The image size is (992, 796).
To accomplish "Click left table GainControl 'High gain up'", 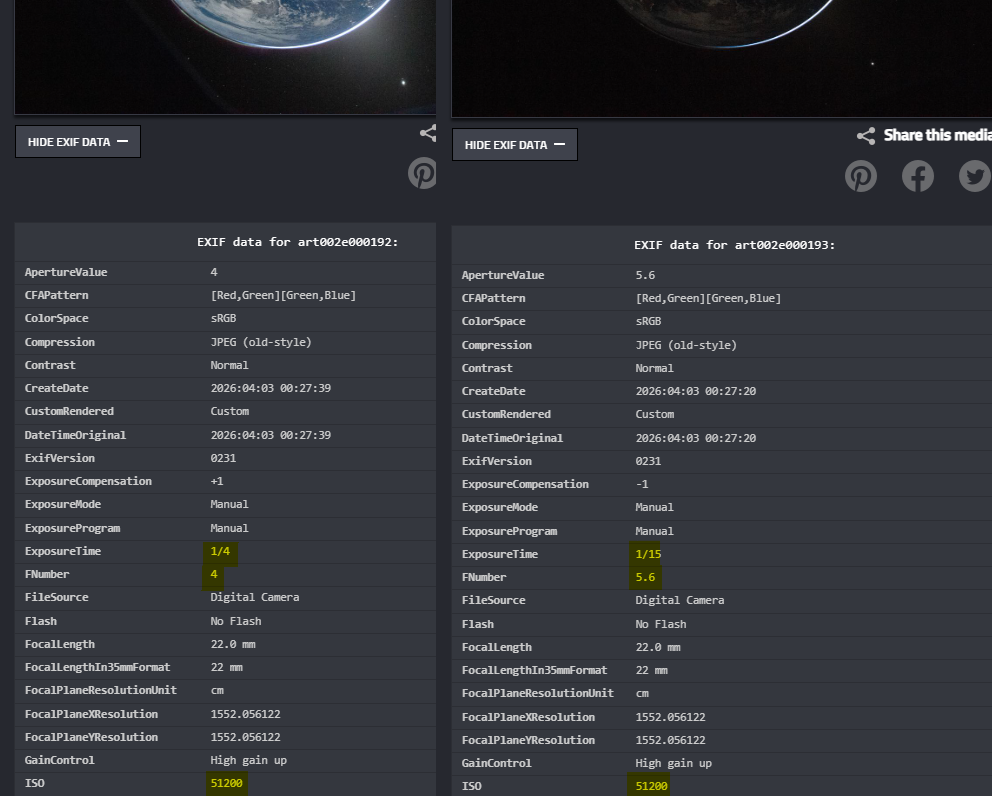I will click(249, 760).
